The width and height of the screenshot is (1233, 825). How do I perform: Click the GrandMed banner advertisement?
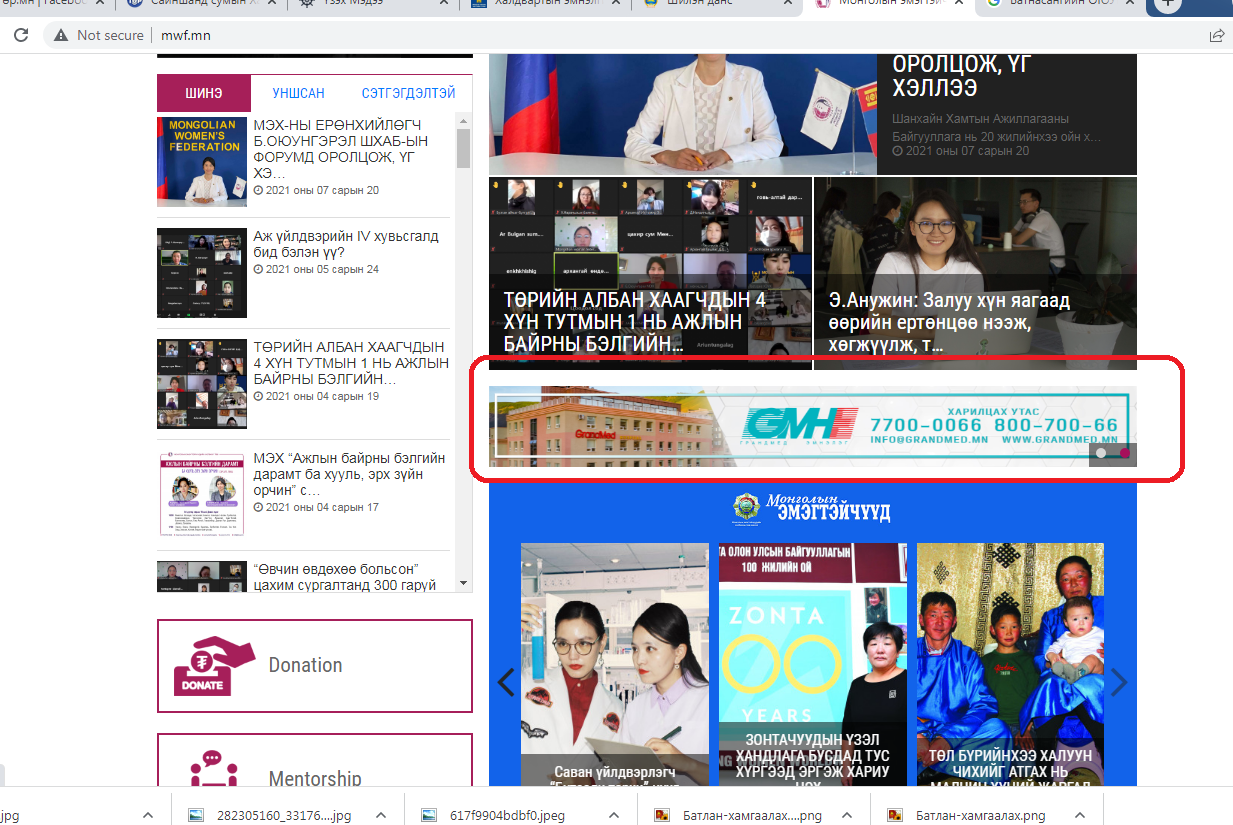pos(812,426)
